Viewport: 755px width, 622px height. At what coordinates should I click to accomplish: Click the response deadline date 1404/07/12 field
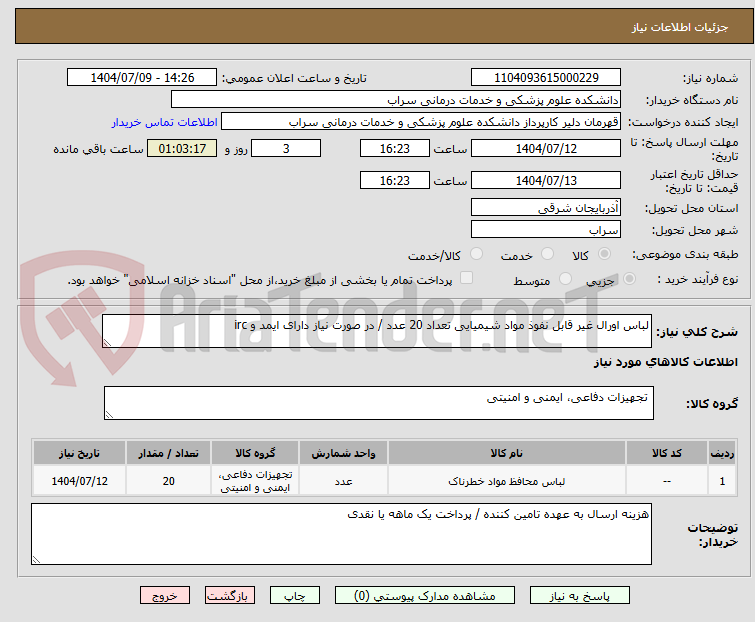pos(546,148)
